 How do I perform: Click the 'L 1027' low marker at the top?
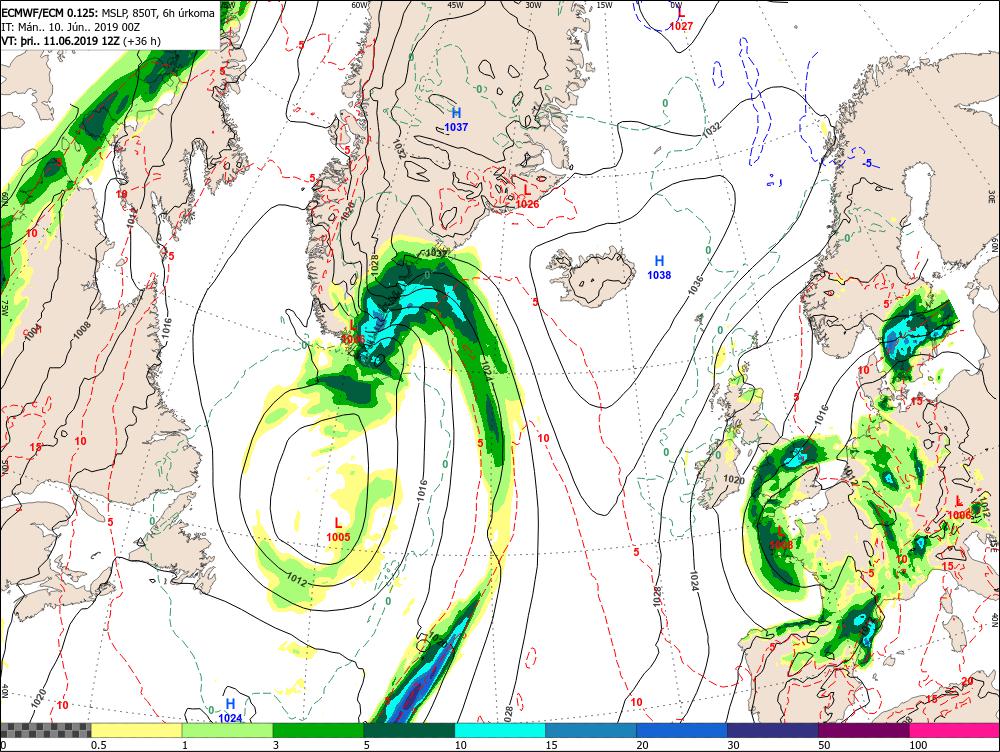pos(680,19)
